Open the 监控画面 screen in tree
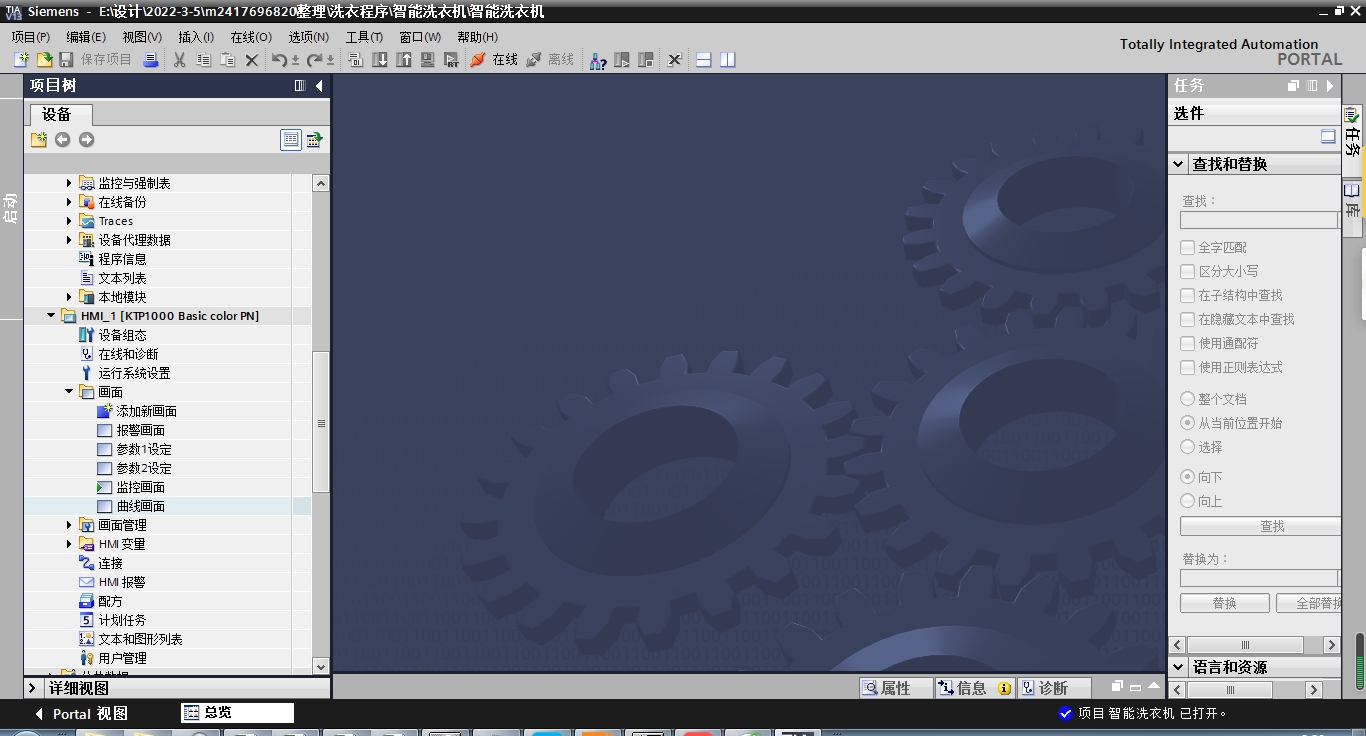The image size is (1366, 736). pos(140,487)
